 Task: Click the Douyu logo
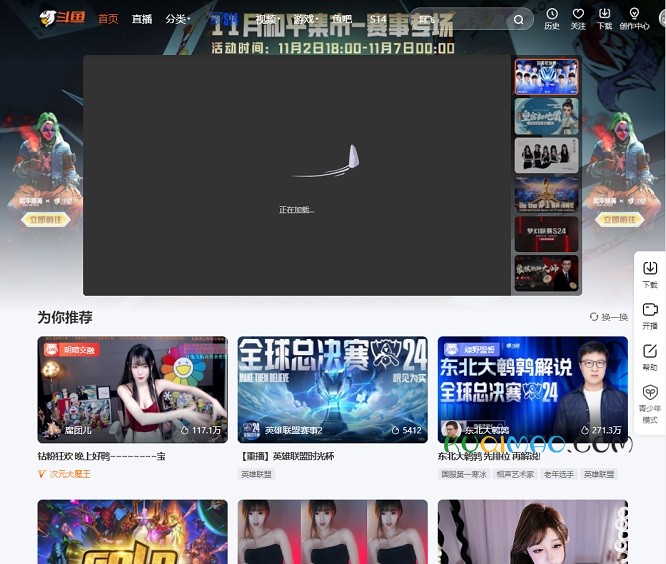62,18
